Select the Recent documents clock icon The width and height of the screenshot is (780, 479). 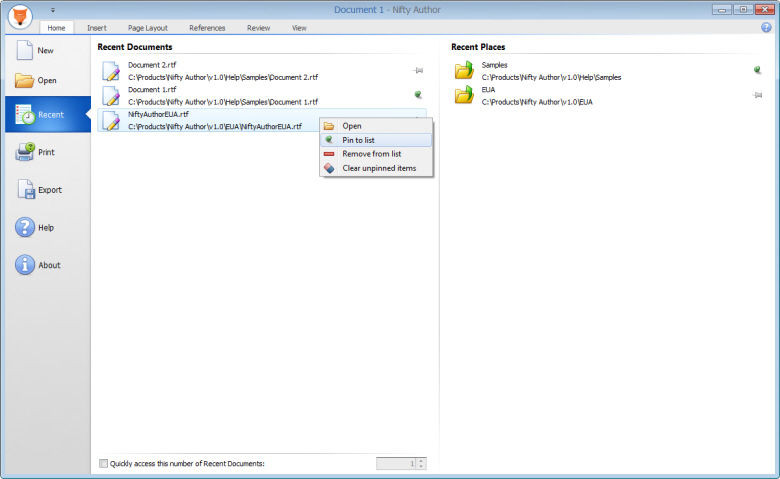pos(25,114)
